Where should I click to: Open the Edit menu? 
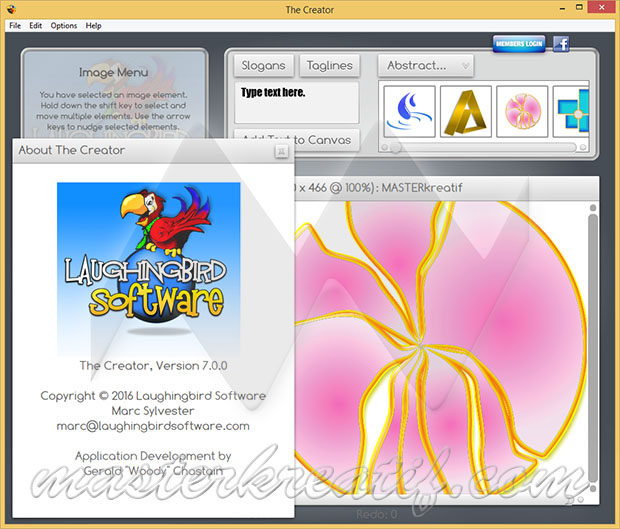click(x=35, y=26)
